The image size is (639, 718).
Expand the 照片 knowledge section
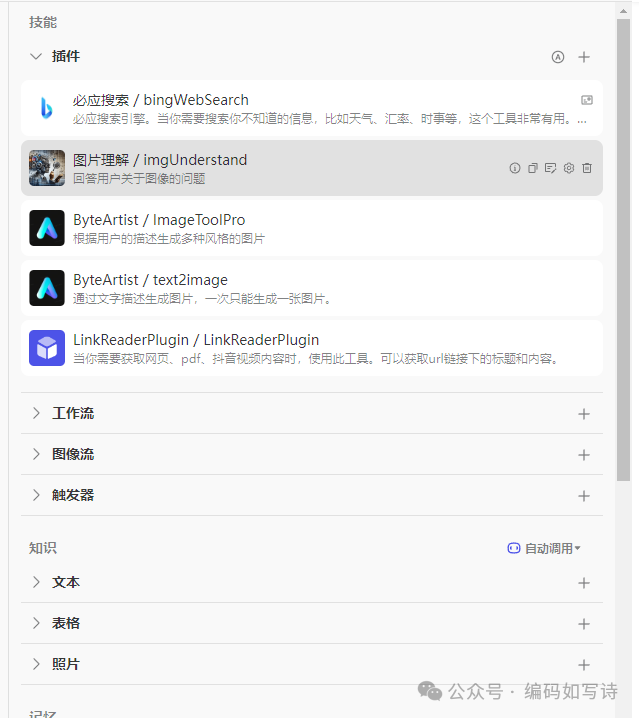[x=36, y=664]
